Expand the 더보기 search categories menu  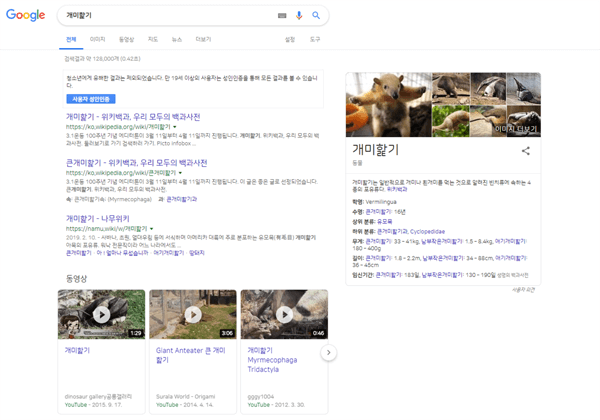coord(203,39)
